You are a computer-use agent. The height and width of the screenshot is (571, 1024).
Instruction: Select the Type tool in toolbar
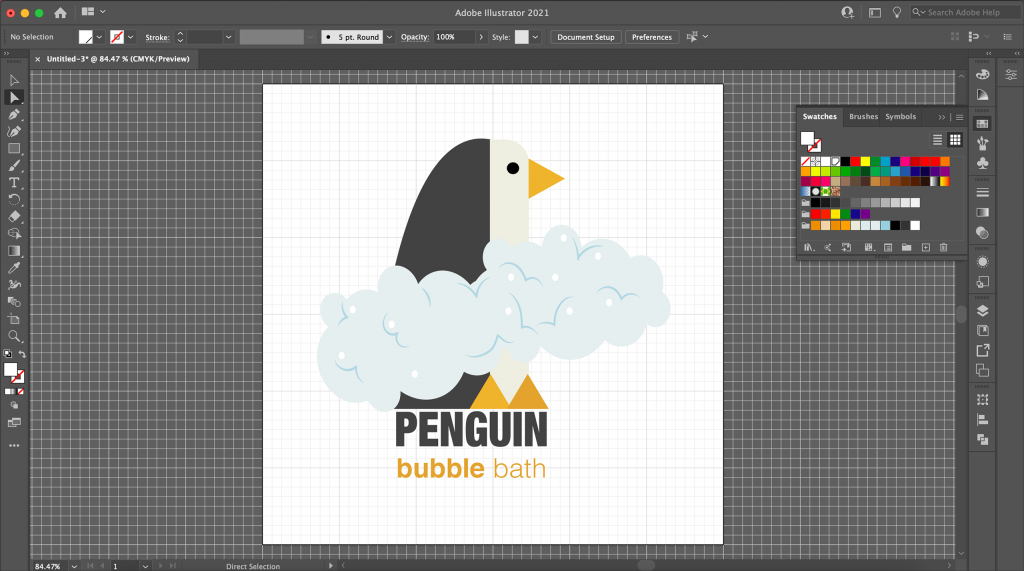click(14, 182)
